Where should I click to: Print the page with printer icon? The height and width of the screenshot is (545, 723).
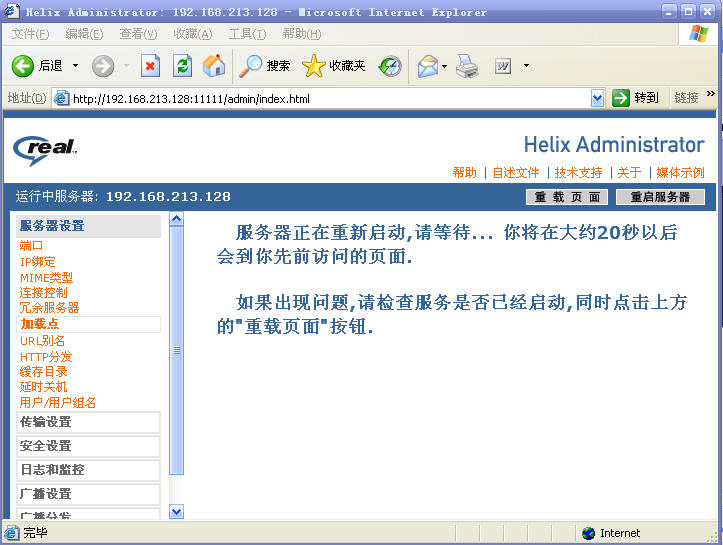467,66
